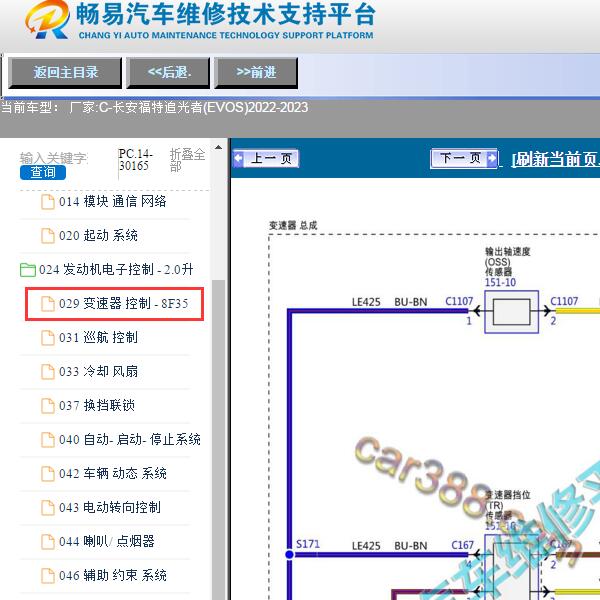Image resolution: width=600 pixels, height=600 pixels.
Task: Click left arrow icon on 上一页 button
Action: pos(238,158)
